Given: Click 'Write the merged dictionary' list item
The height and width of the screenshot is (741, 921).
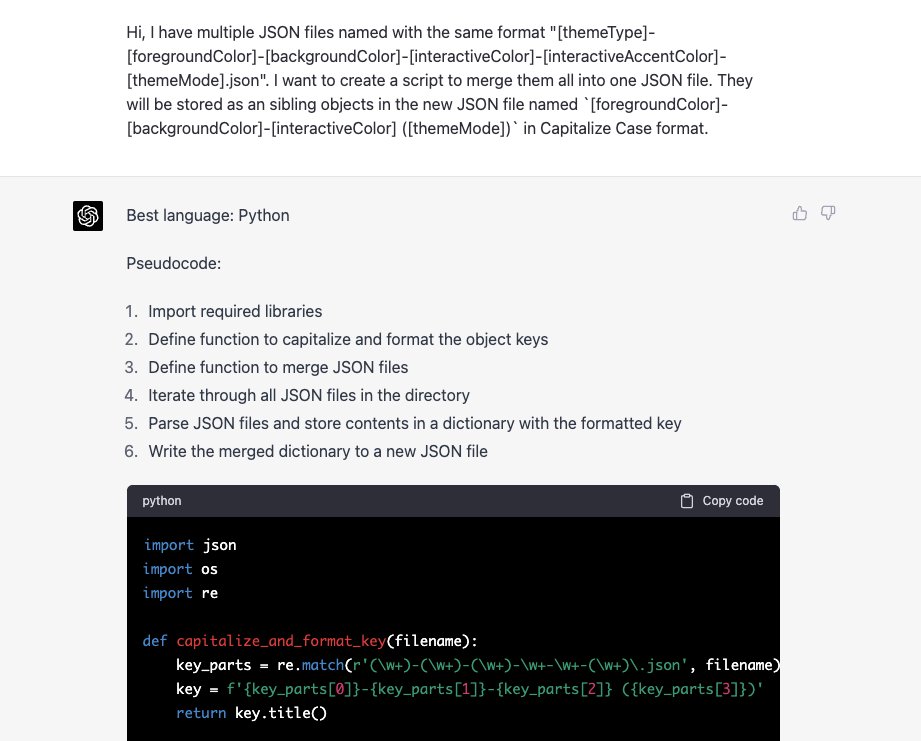Looking at the screenshot, I should 318,452.
